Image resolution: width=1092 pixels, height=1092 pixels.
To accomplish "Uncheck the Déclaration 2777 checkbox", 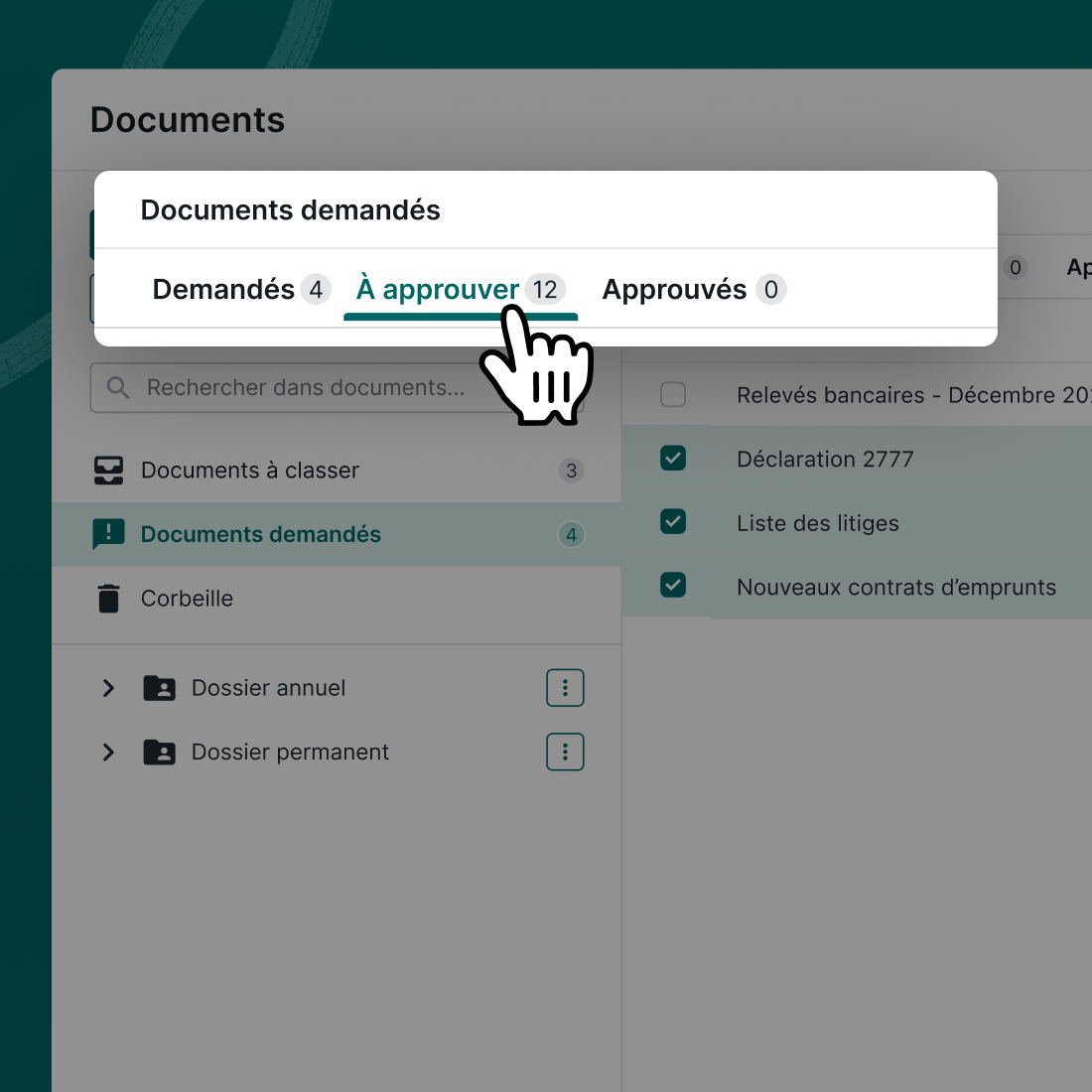I will [673, 459].
